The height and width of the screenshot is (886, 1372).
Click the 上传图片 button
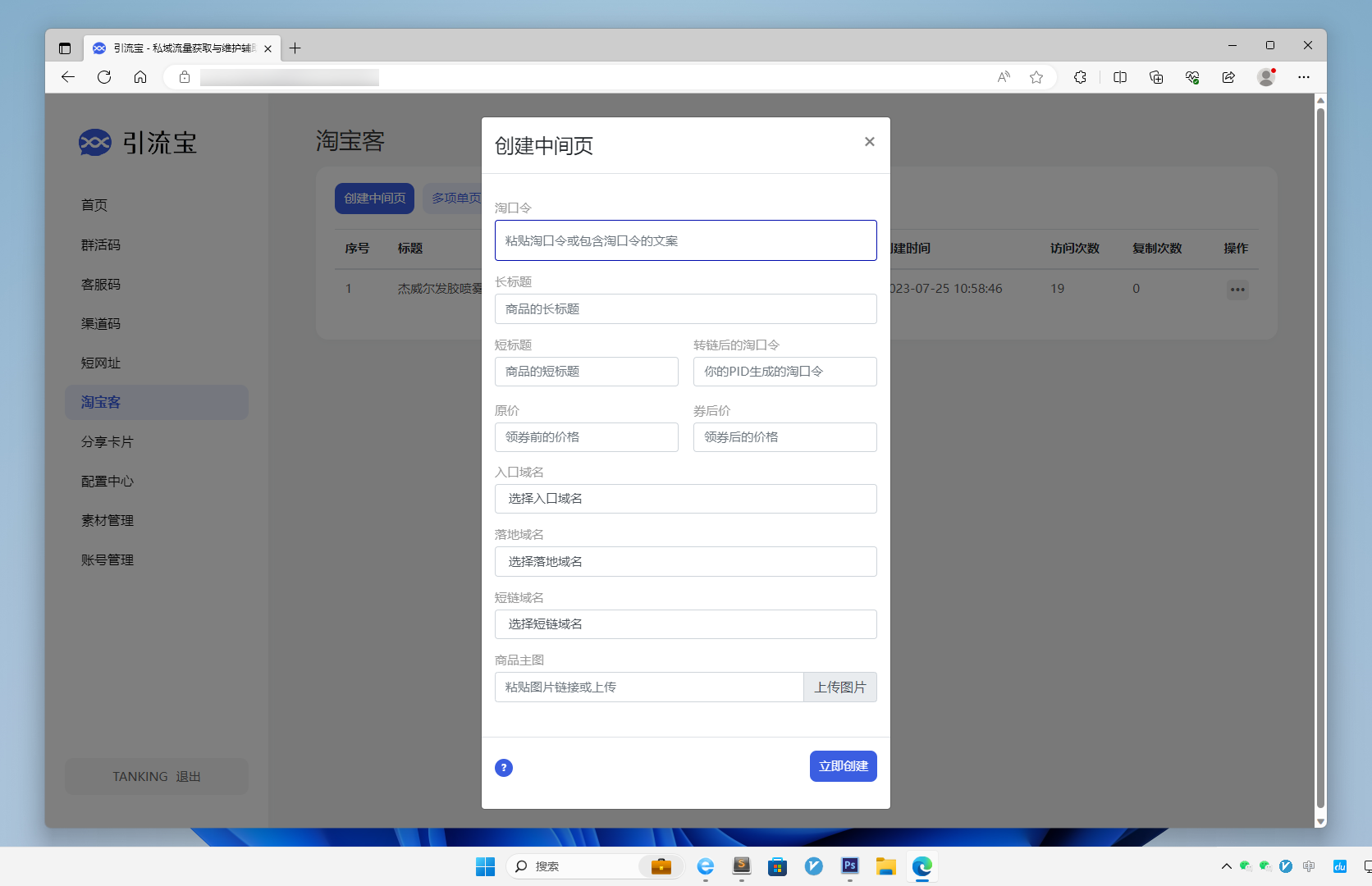(840, 687)
